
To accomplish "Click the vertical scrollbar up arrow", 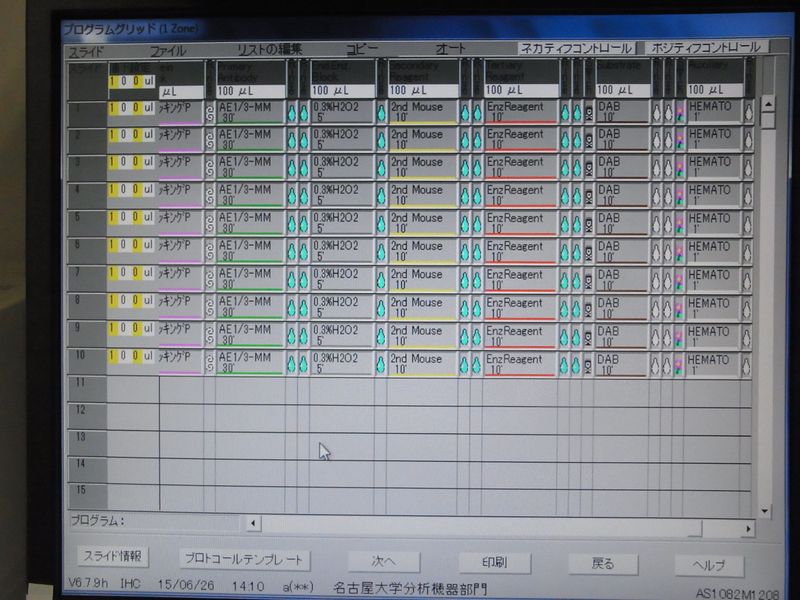I will [x=768, y=104].
